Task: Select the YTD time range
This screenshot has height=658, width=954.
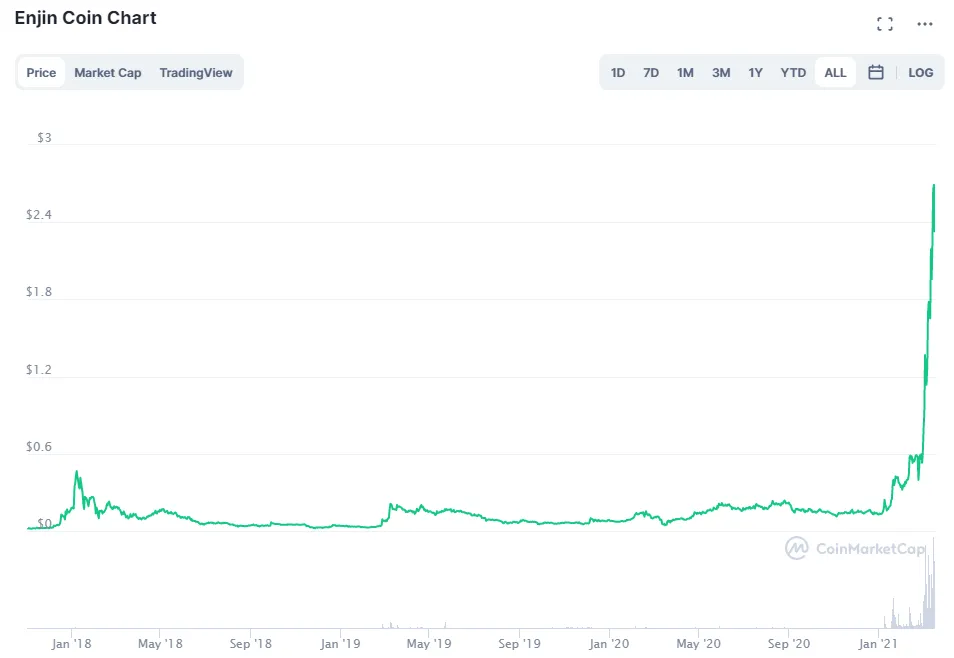Action: click(793, 72)
